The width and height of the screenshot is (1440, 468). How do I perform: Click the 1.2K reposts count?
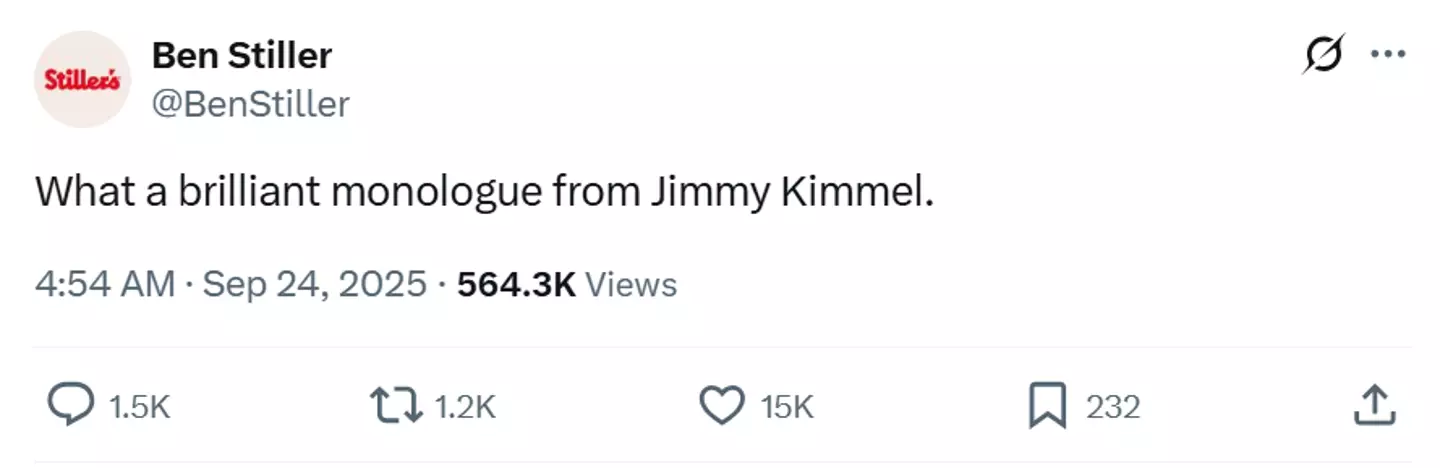pyautogui.click(x=465, y=407)
